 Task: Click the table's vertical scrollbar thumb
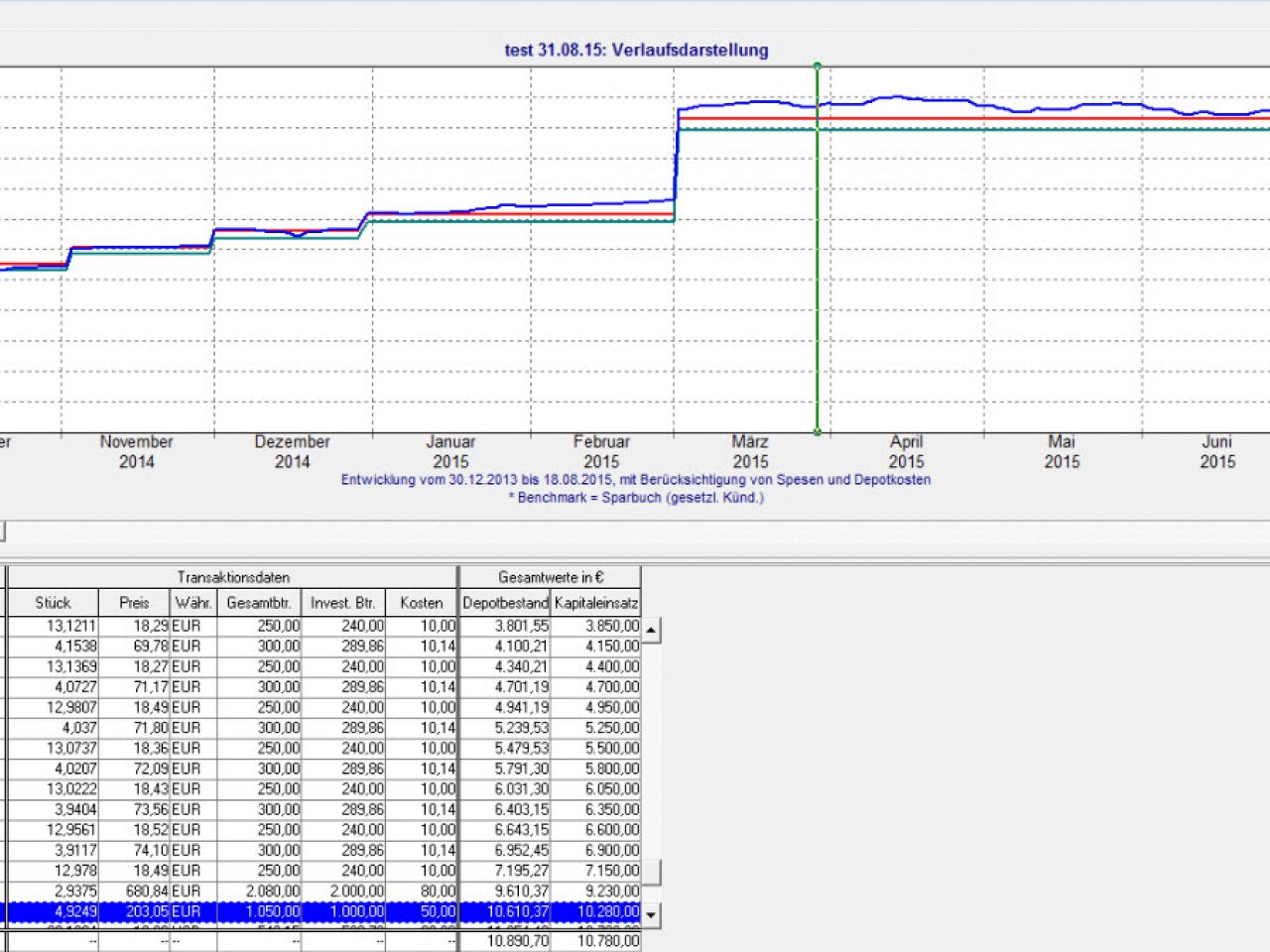(x=652, y=873)
